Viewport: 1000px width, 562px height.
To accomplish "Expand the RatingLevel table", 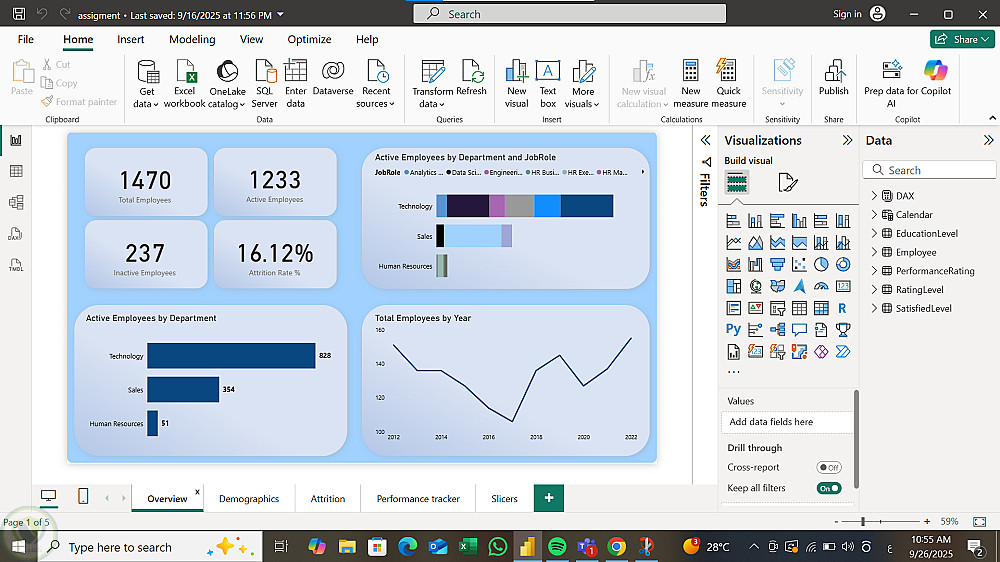I will pos(874,290).
